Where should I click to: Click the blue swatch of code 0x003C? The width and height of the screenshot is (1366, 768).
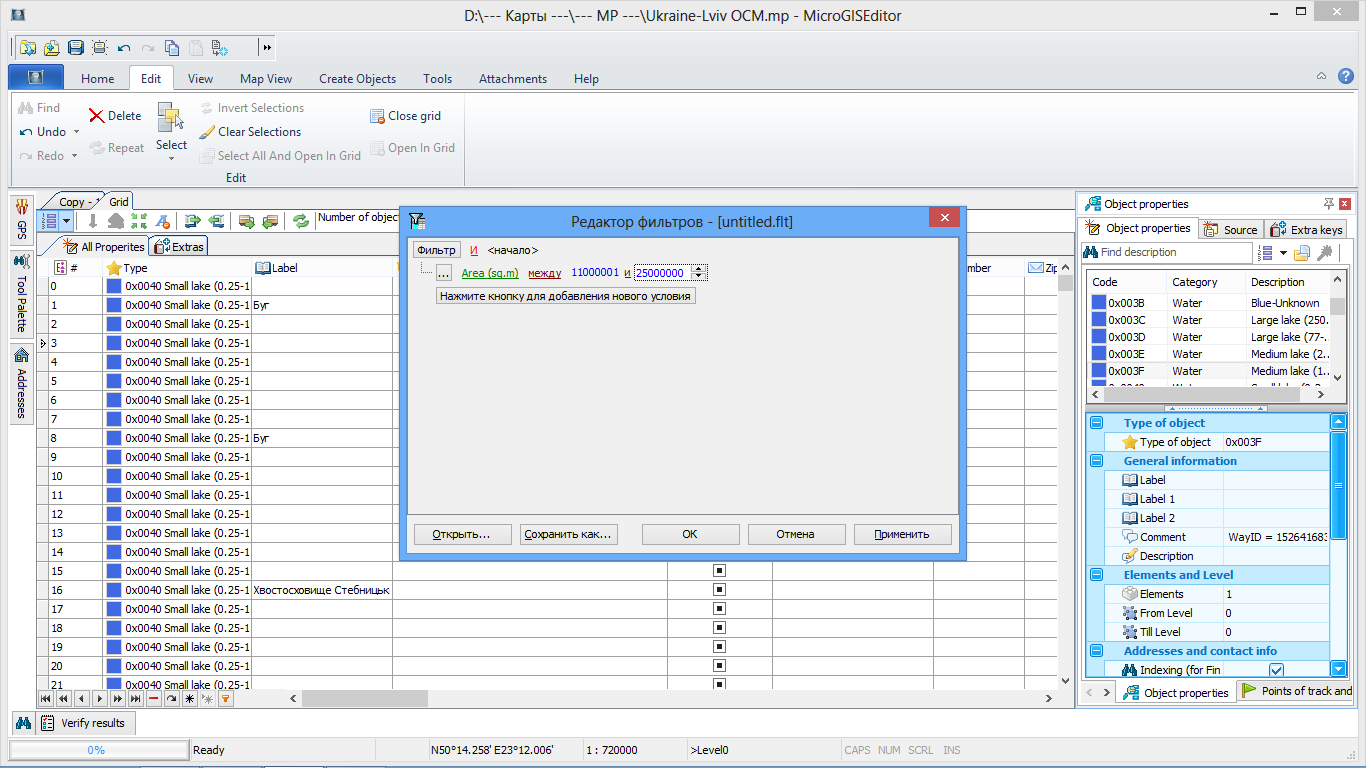pos(1098,320)
